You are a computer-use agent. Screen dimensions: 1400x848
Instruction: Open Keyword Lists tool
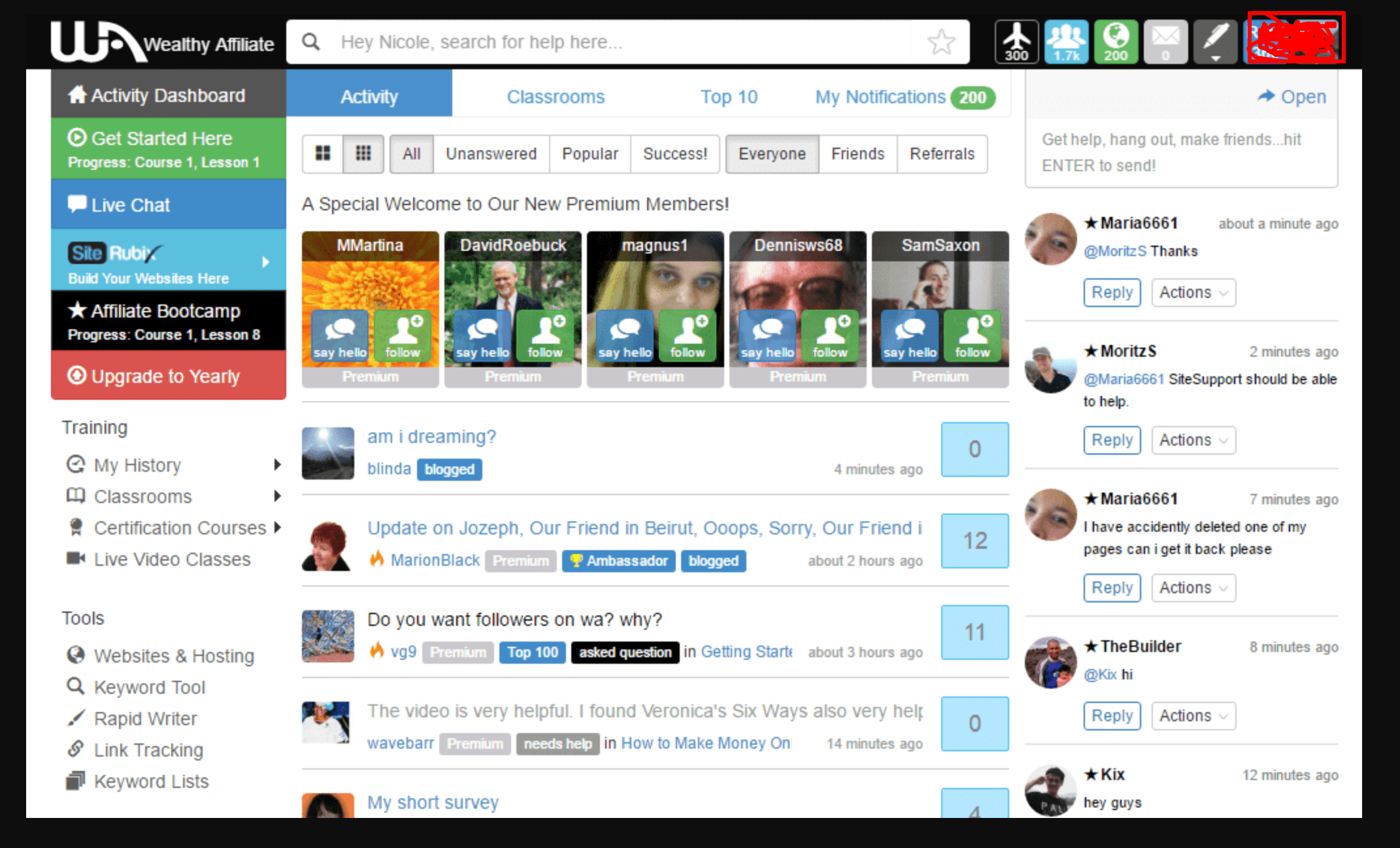tap(138, 781)
